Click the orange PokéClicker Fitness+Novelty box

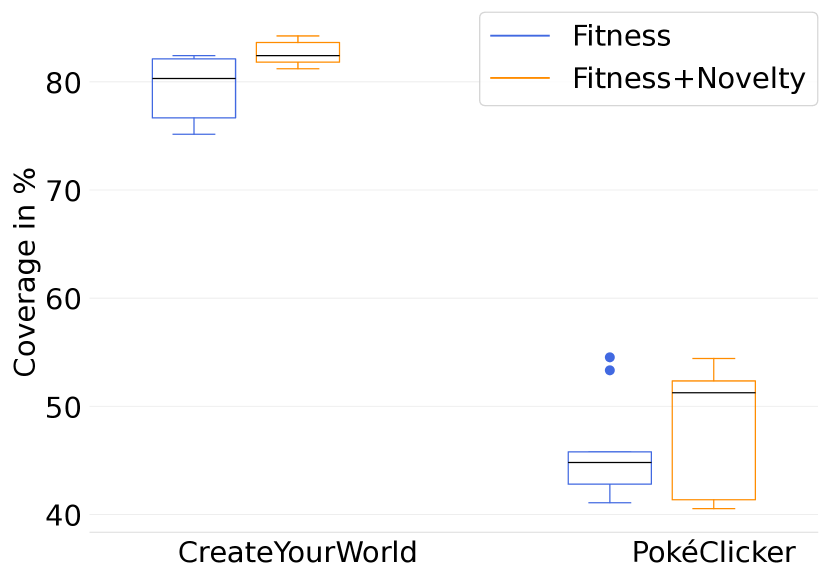713,440
